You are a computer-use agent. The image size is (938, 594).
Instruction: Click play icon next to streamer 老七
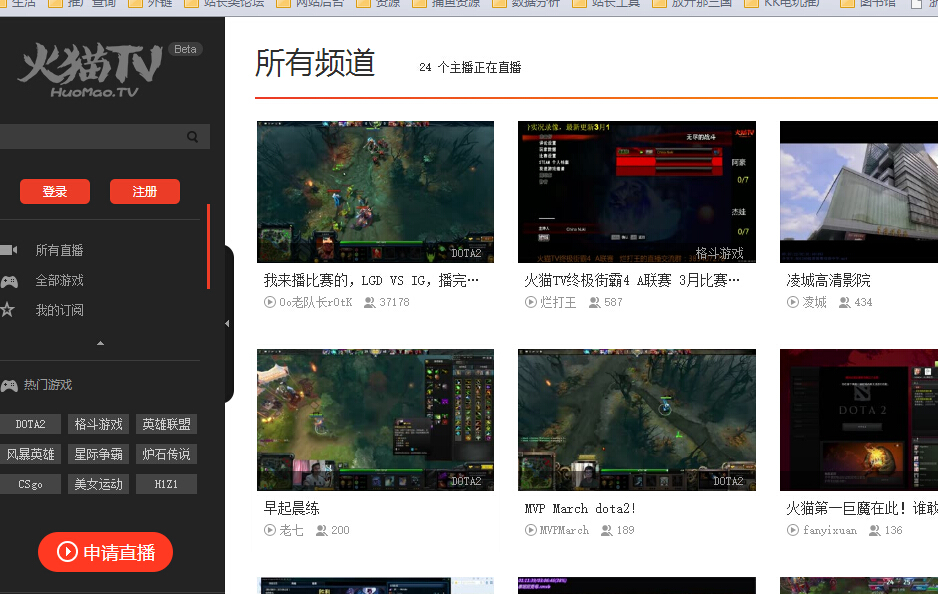point(270,530)
